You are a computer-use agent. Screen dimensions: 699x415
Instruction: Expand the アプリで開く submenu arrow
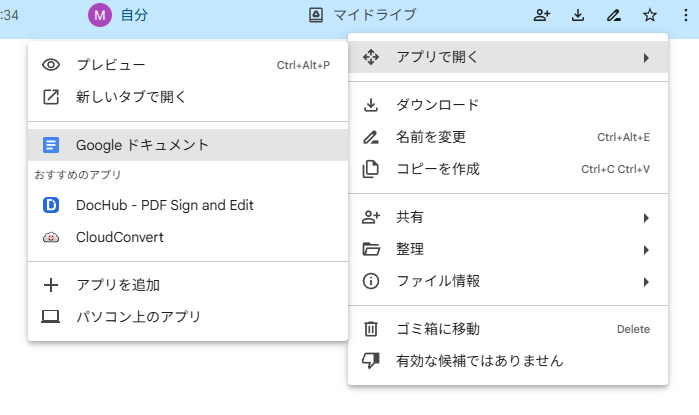coord(646,58)
